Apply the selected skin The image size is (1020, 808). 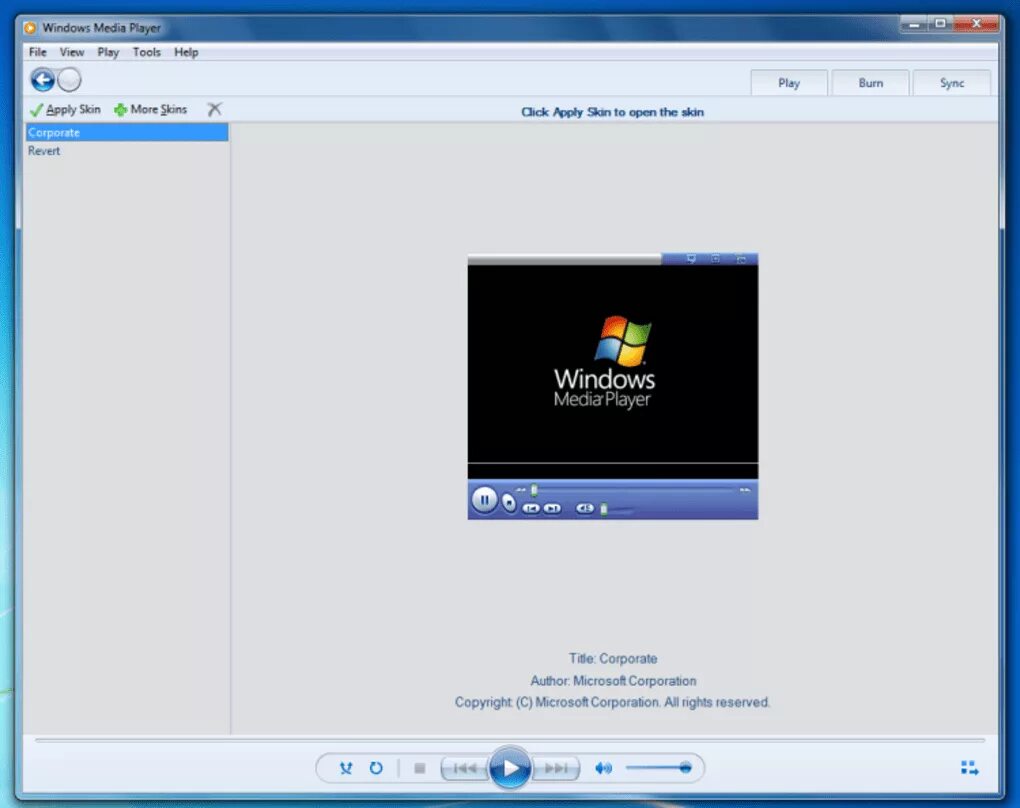[x=65, y=109]
